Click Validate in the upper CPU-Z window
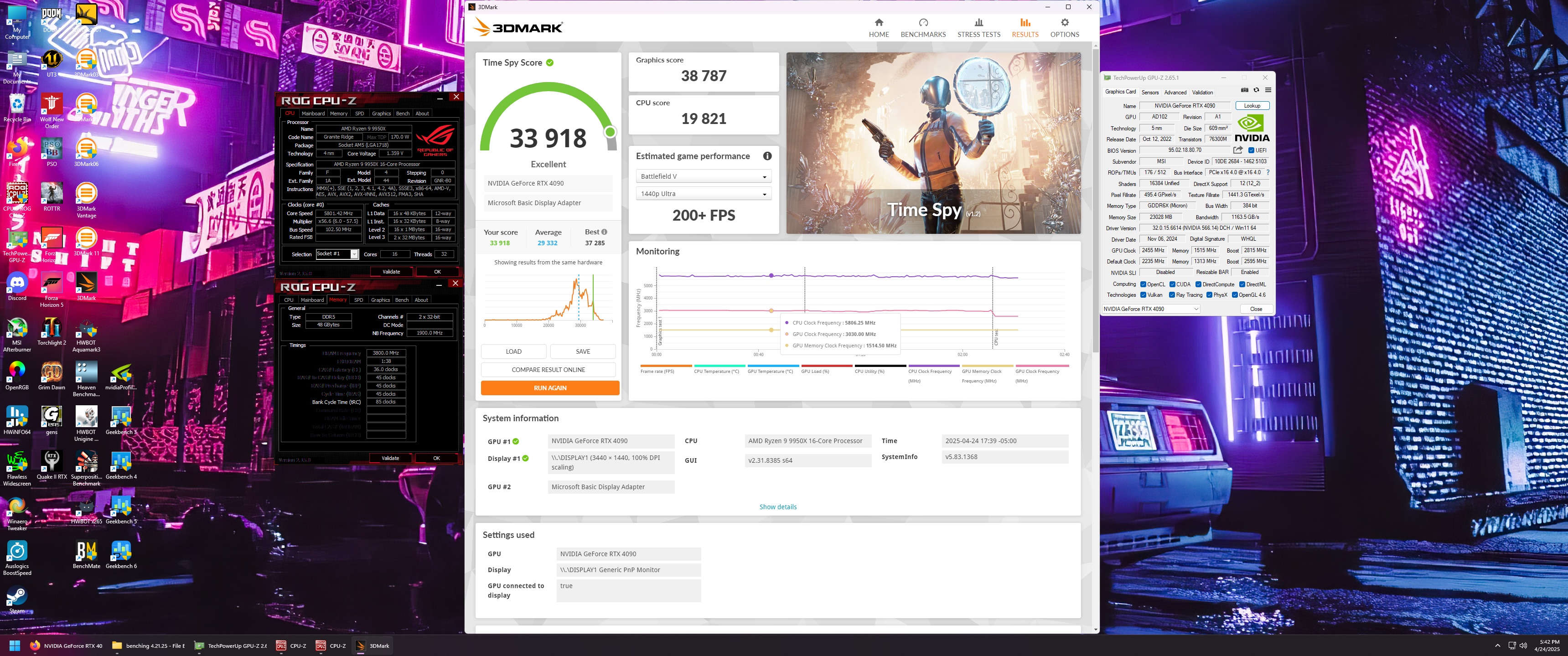The height and width of the screenshot is (656, 1568). [x=391, y=272]
